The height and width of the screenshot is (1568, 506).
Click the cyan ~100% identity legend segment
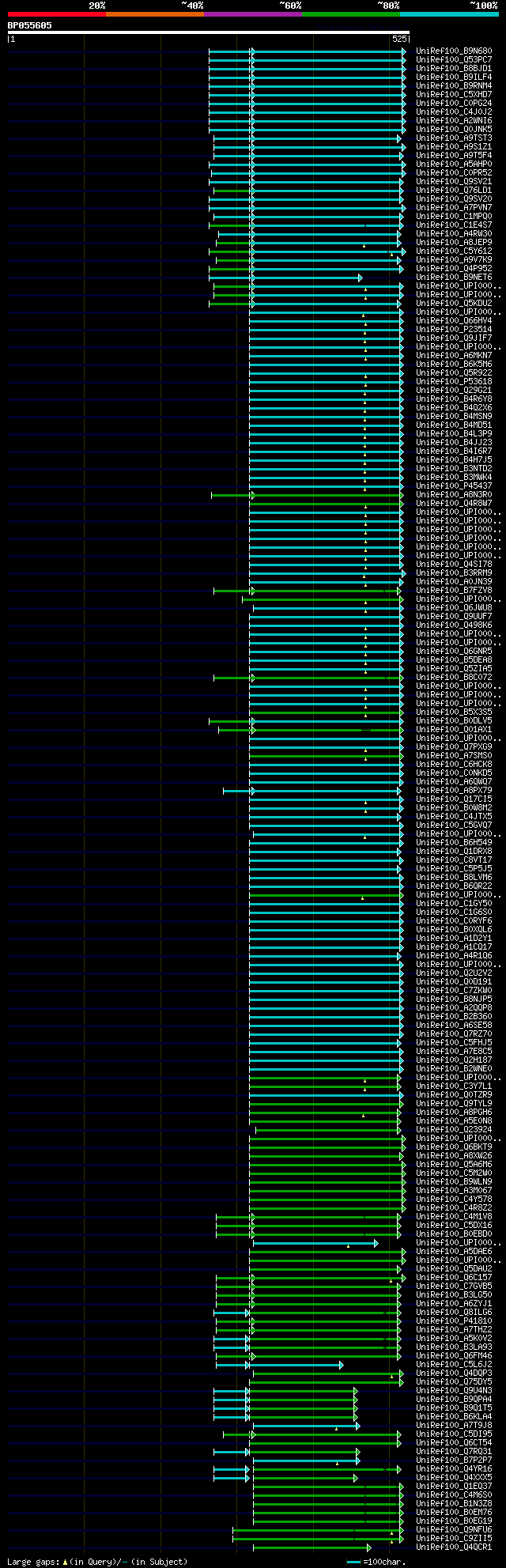tap(449, 14)
